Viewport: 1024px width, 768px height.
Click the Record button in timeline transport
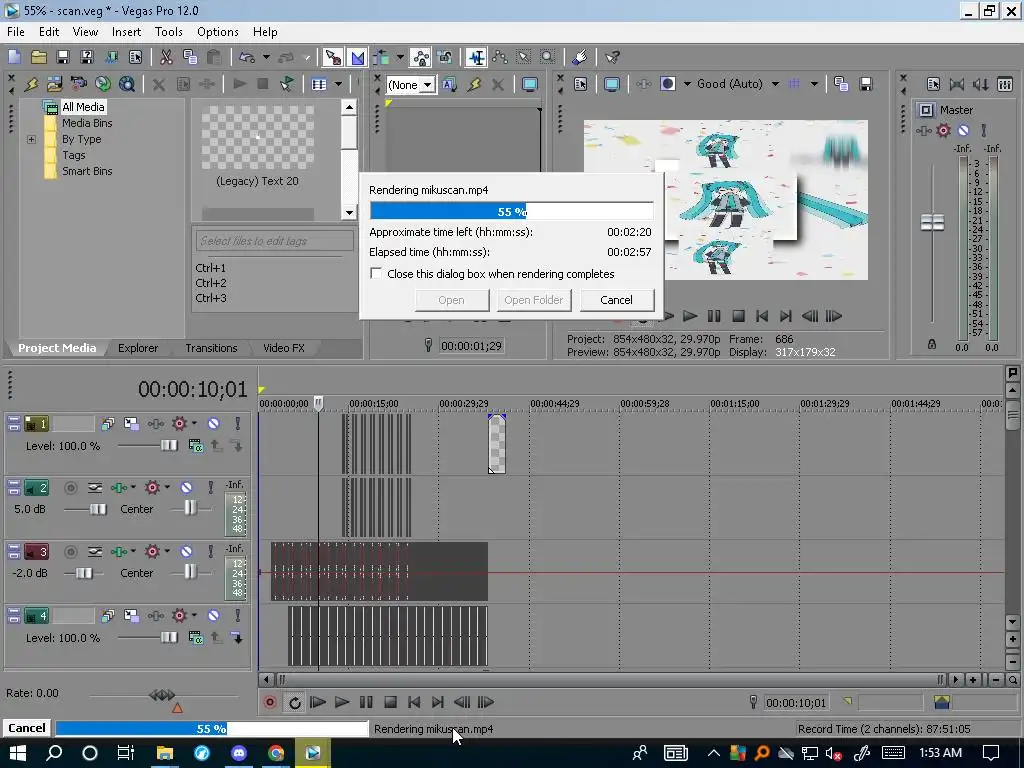(269, 703)
